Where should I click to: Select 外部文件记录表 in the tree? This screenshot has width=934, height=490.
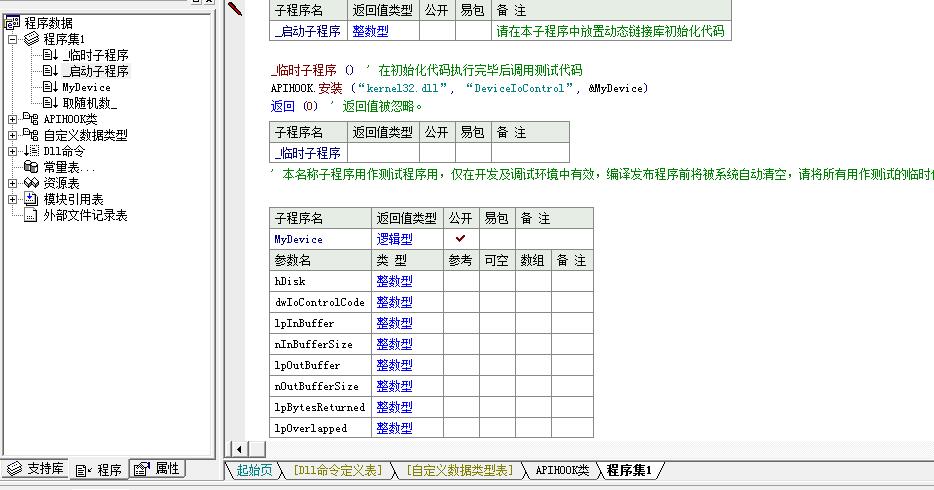[x=85, y=216]
